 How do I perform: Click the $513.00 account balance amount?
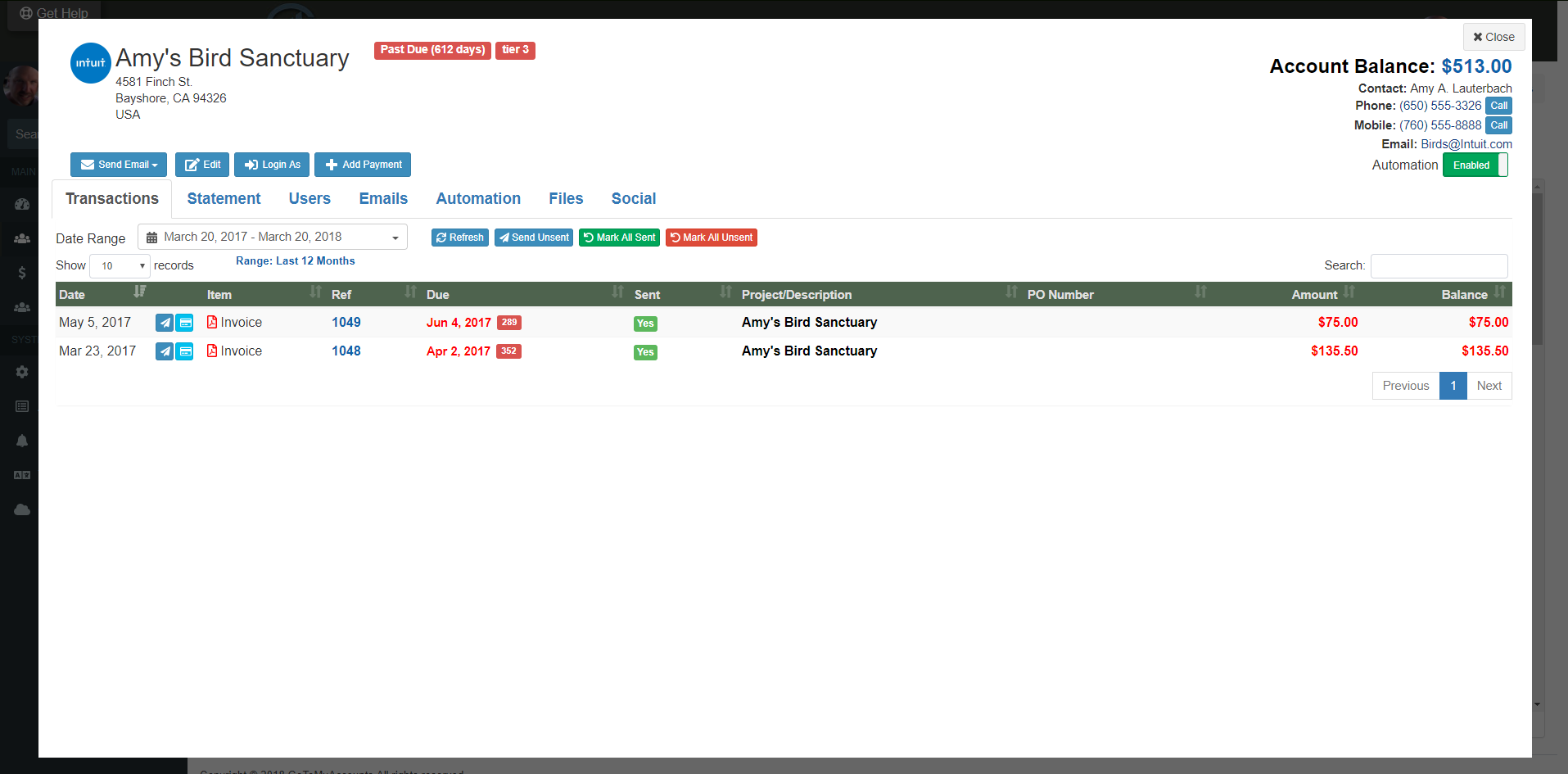1476,66
